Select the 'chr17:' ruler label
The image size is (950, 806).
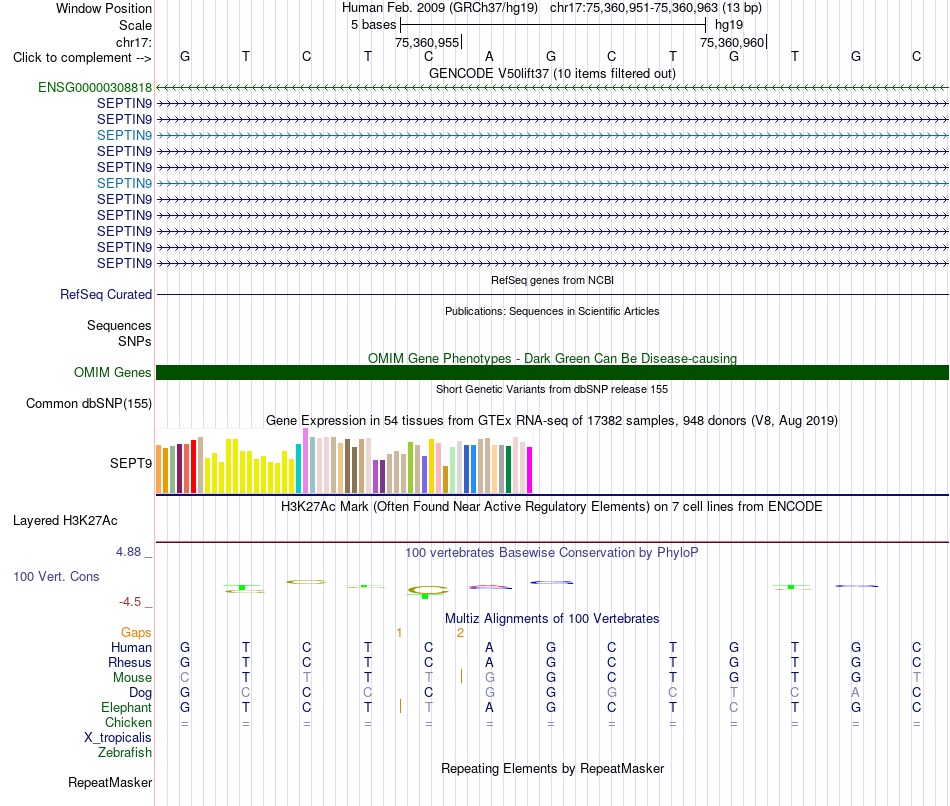[134, 42]
